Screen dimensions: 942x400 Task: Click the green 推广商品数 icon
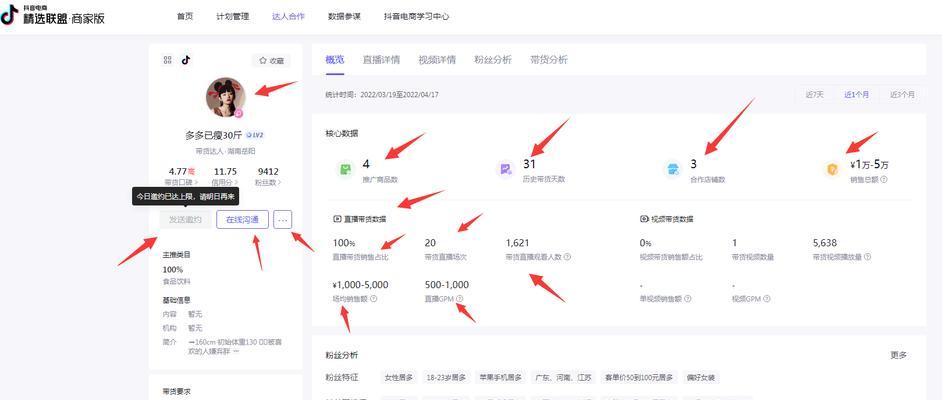pos(345,169)
